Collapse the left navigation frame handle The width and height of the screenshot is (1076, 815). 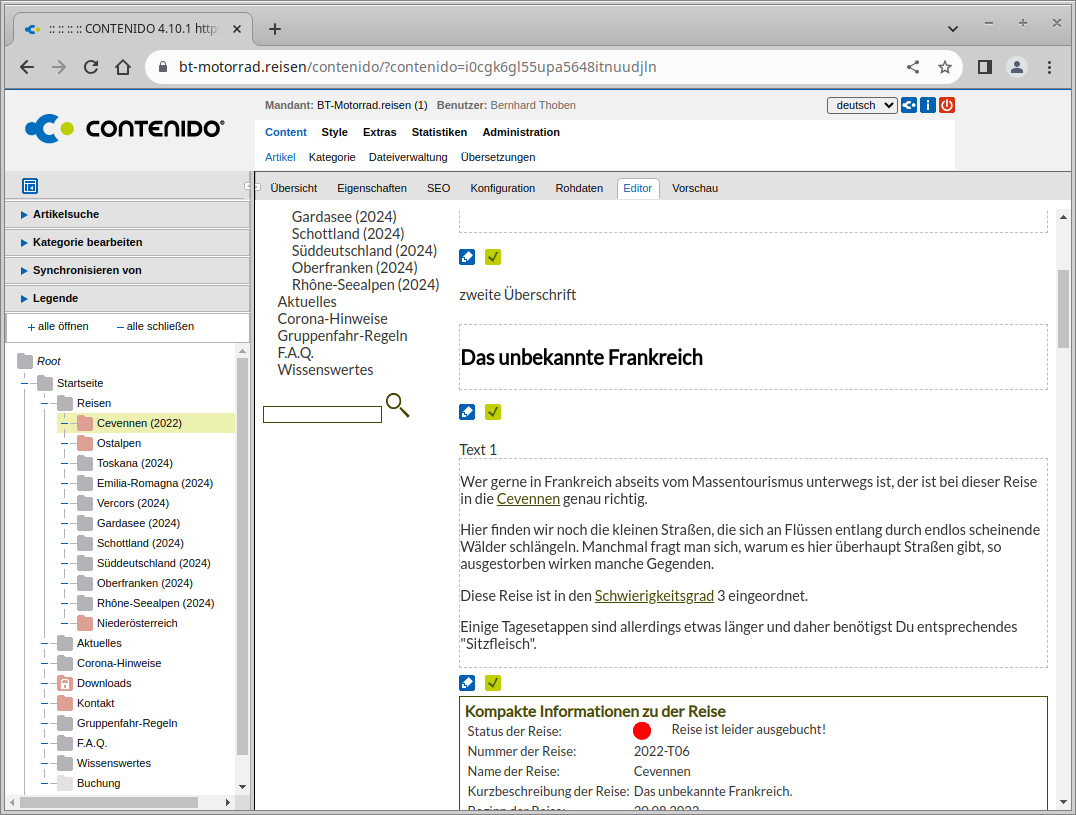pyautogui.click(x=250, y=187)
